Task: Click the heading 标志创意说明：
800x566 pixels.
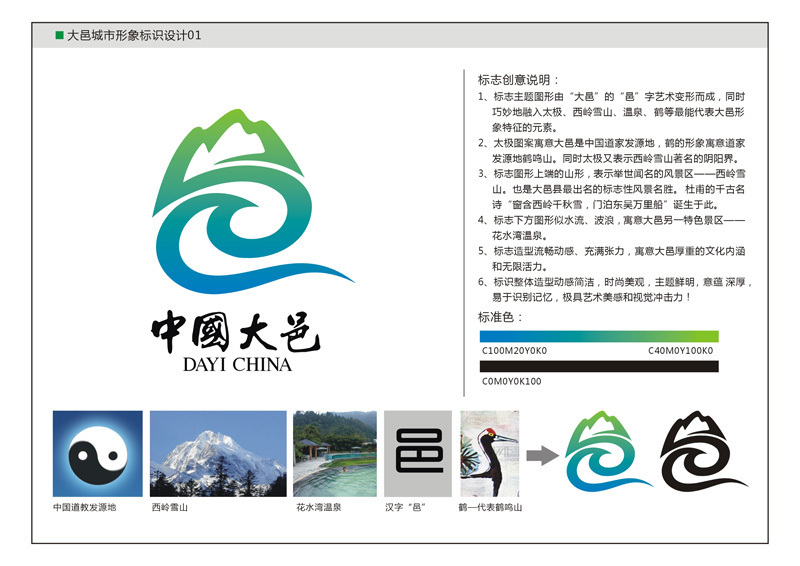Action: [518, 80]
